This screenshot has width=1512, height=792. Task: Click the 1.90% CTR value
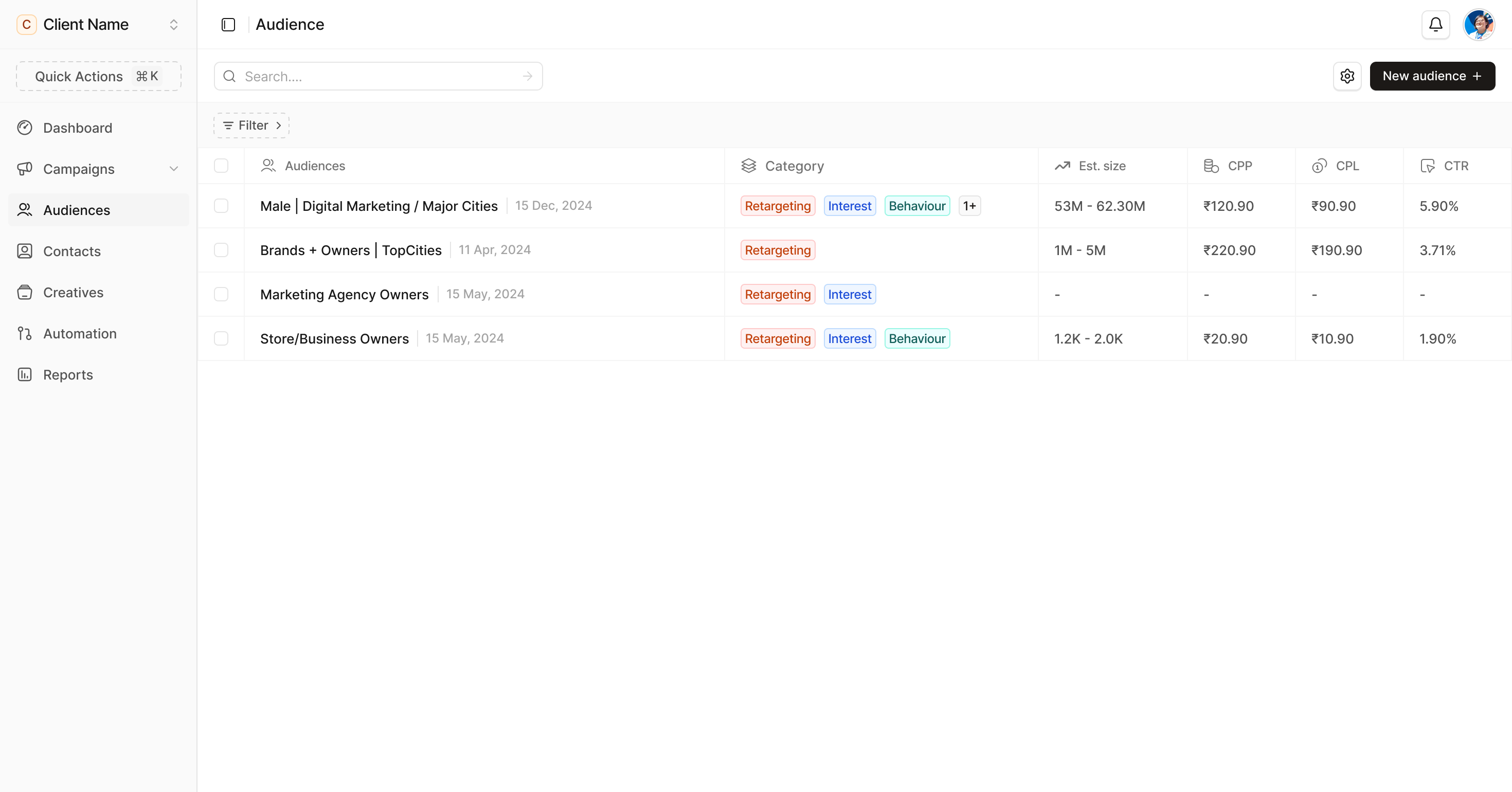tap(1437, 339)
